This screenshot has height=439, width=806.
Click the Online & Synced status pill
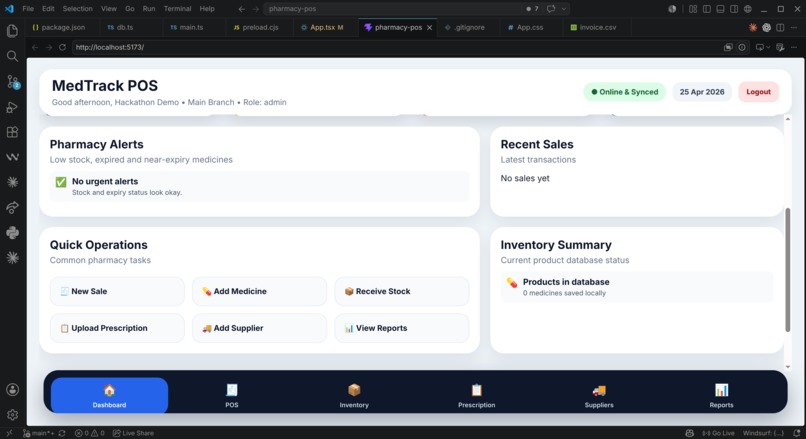pos(625,92)
